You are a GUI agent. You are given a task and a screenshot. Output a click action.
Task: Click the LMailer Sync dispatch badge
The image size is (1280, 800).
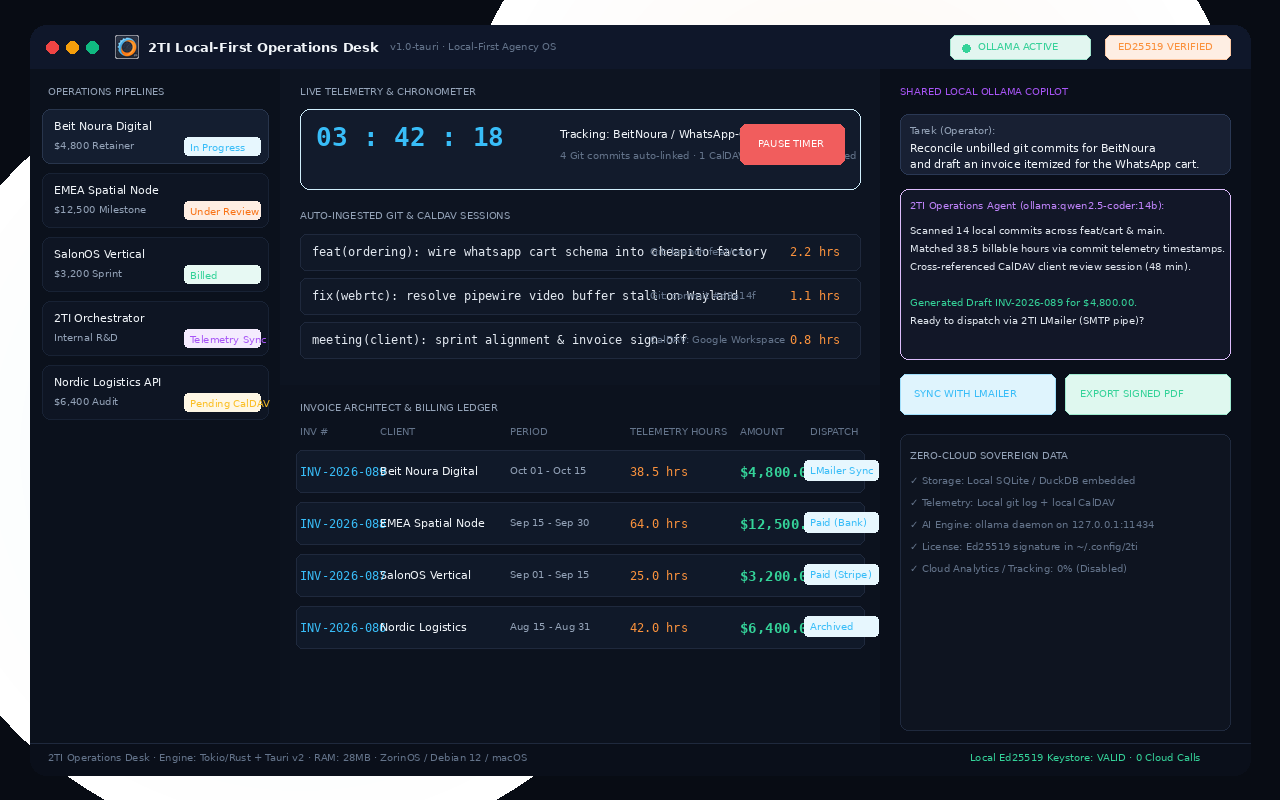[x=841, y=471]
